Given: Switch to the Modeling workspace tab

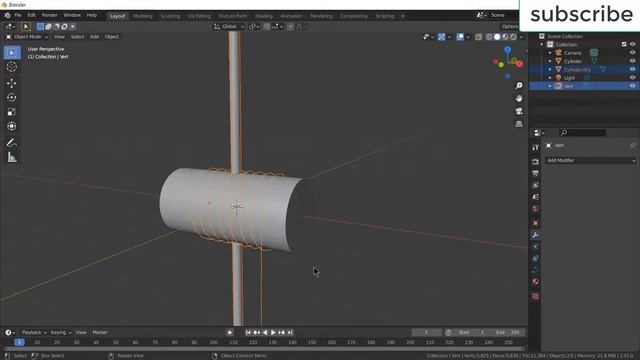Looking at the screenshot, I should (x=143, y=16).
